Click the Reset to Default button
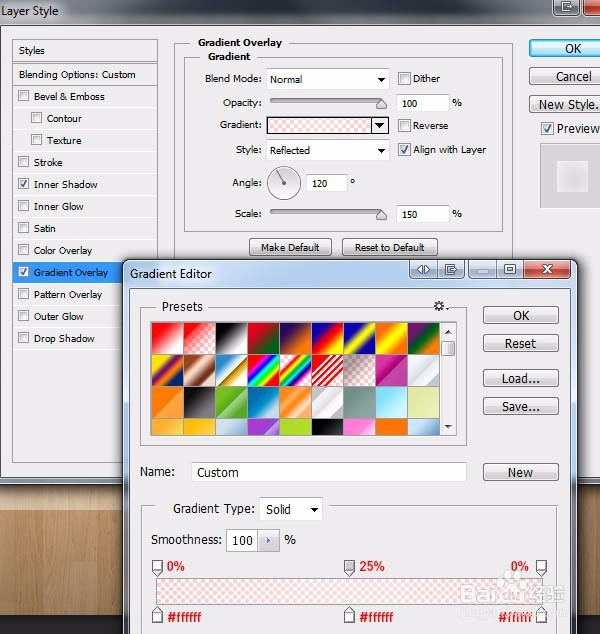The image size is (600, 634). [x=390, y=247]
